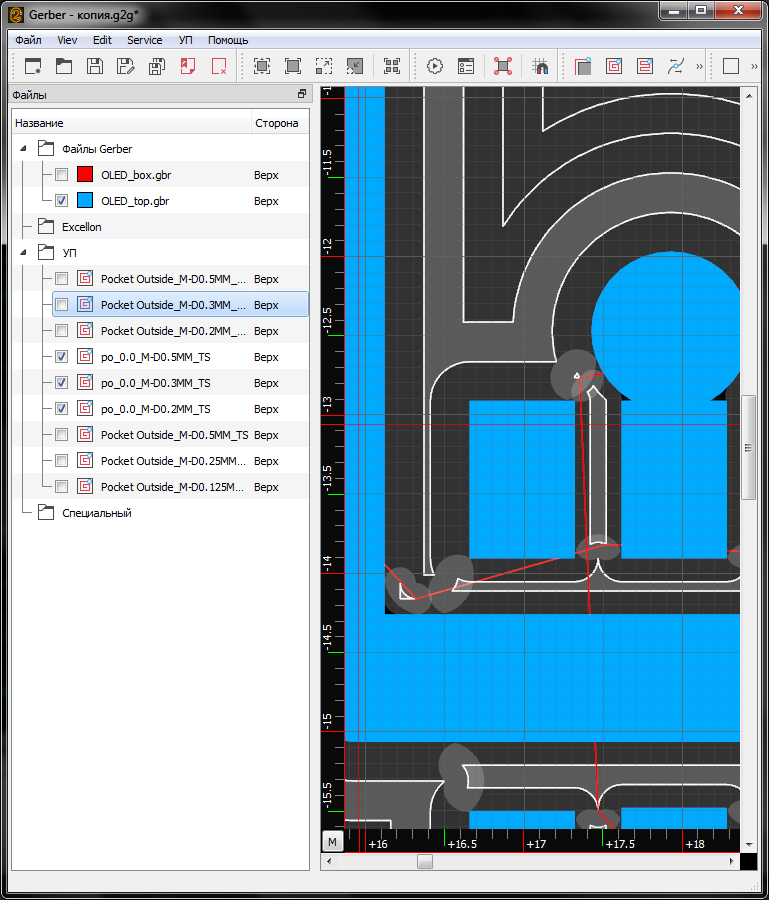Click the save floppy disk icon
769x900 pixels.
(x=95, y=66)
